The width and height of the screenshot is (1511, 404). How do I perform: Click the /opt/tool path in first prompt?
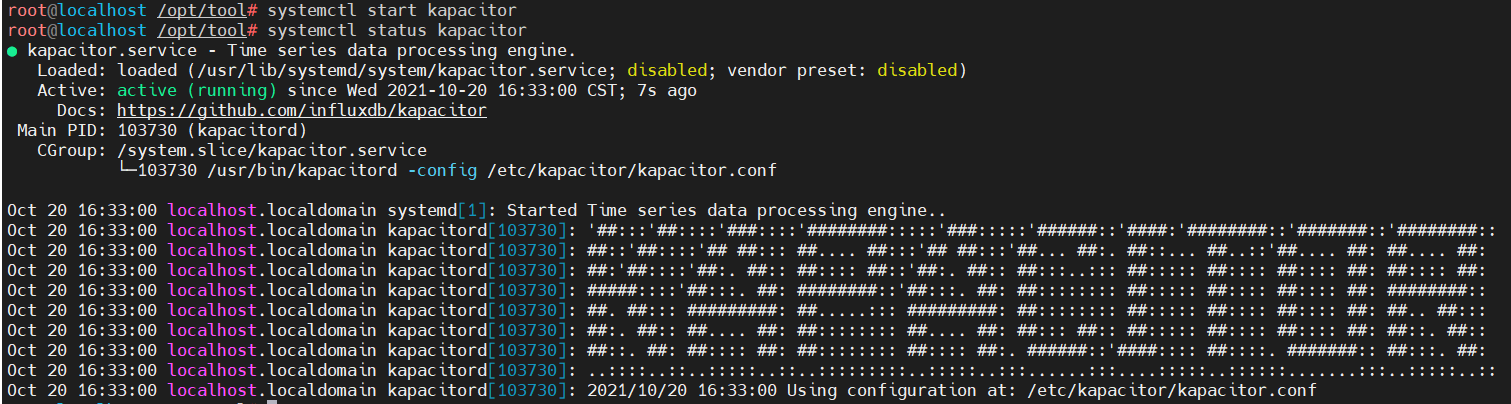tap(202, 10)
